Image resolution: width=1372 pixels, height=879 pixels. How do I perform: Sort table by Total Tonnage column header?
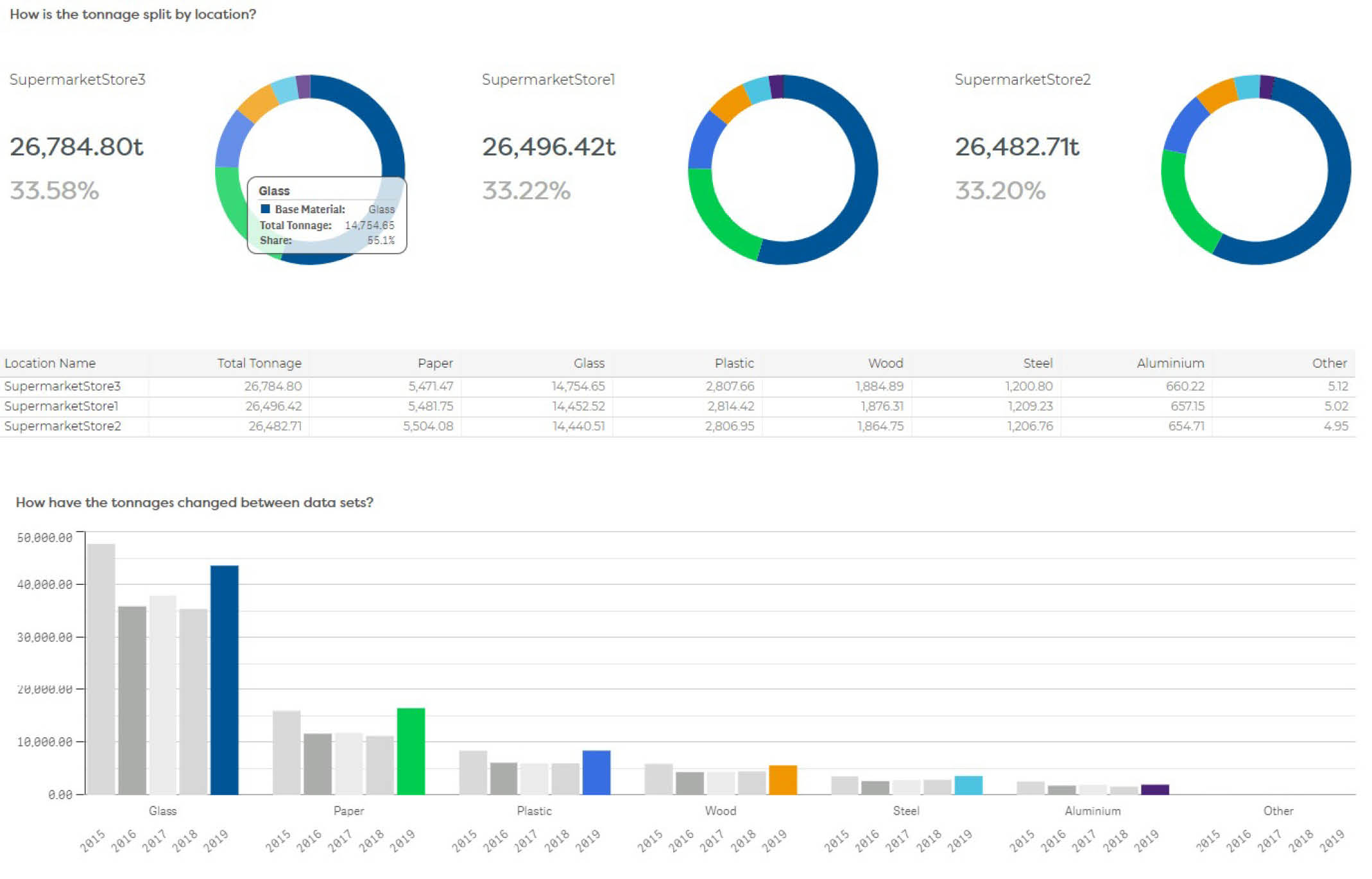point(259,363)
